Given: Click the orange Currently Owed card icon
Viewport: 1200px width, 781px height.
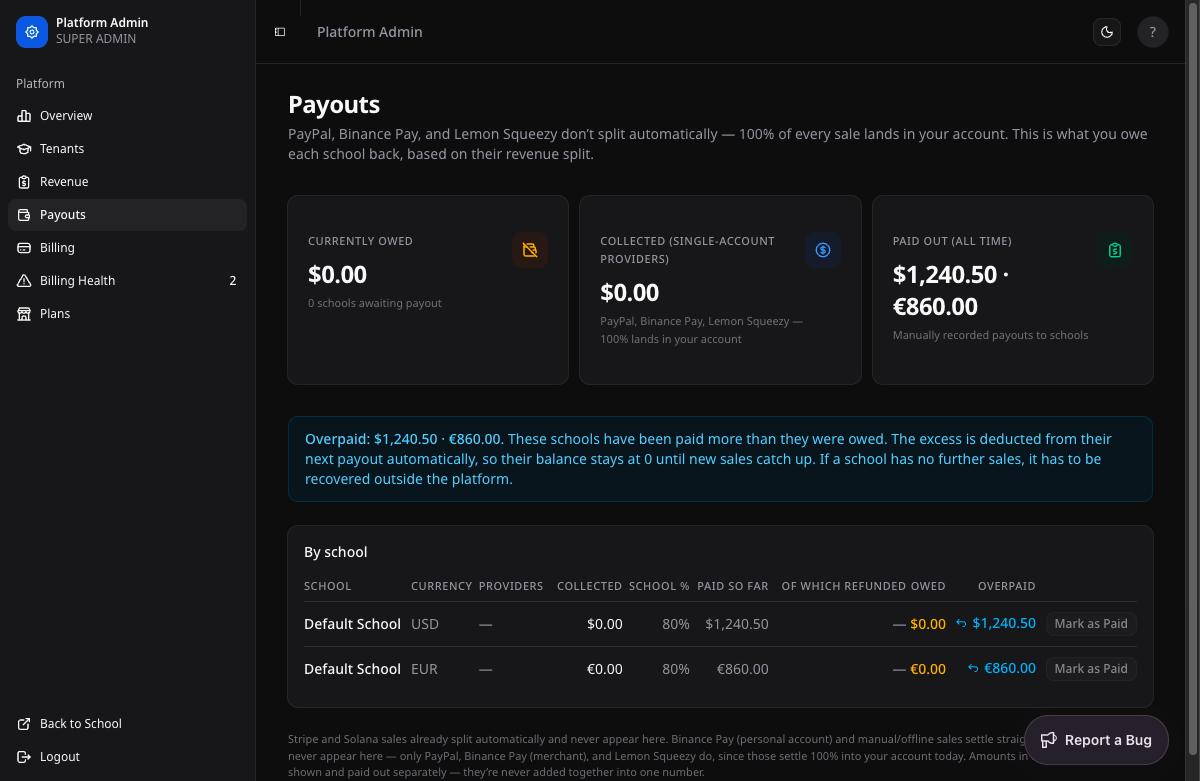Looking at the screenshot, I should [530, 250].
